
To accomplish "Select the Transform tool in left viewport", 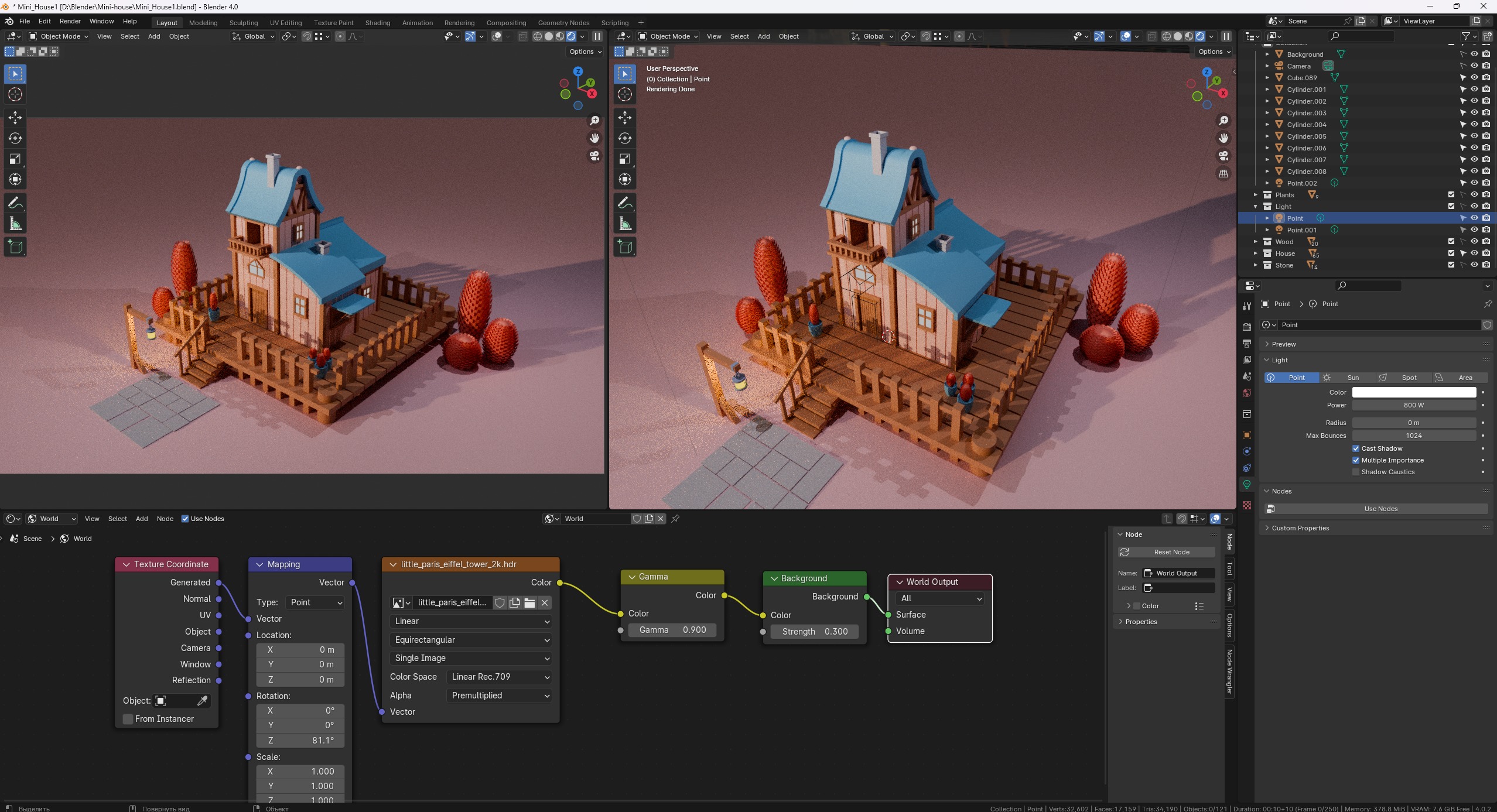I will coord(15,180).
